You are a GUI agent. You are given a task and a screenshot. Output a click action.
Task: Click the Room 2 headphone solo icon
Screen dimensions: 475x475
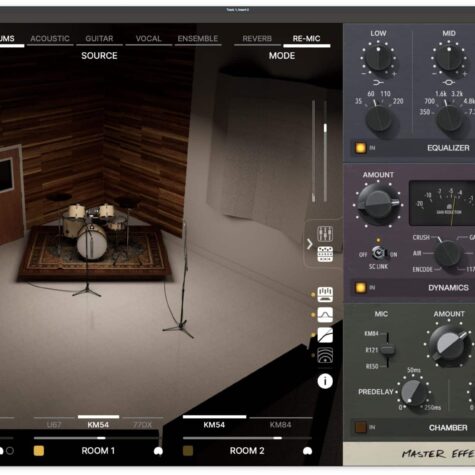point(307,451)
